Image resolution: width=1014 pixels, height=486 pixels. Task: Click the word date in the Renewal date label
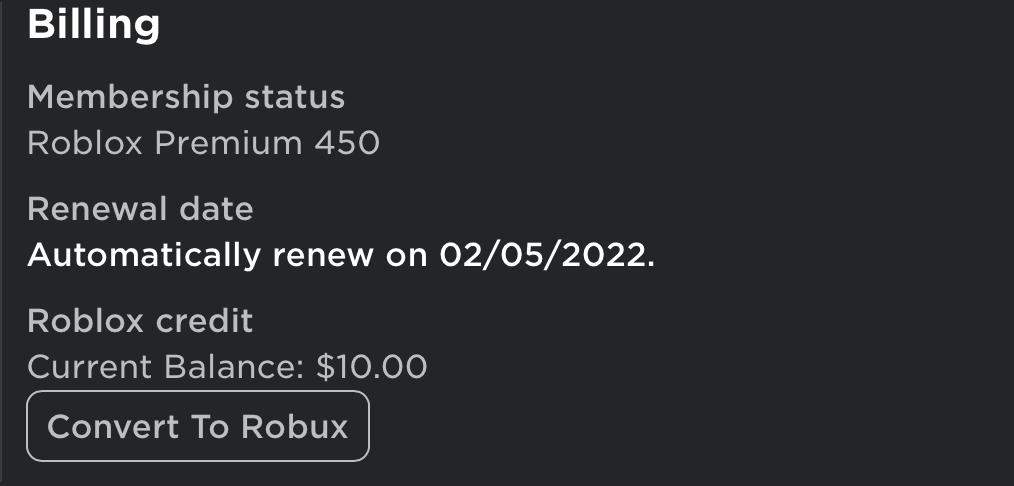click(x=216, y=209)
